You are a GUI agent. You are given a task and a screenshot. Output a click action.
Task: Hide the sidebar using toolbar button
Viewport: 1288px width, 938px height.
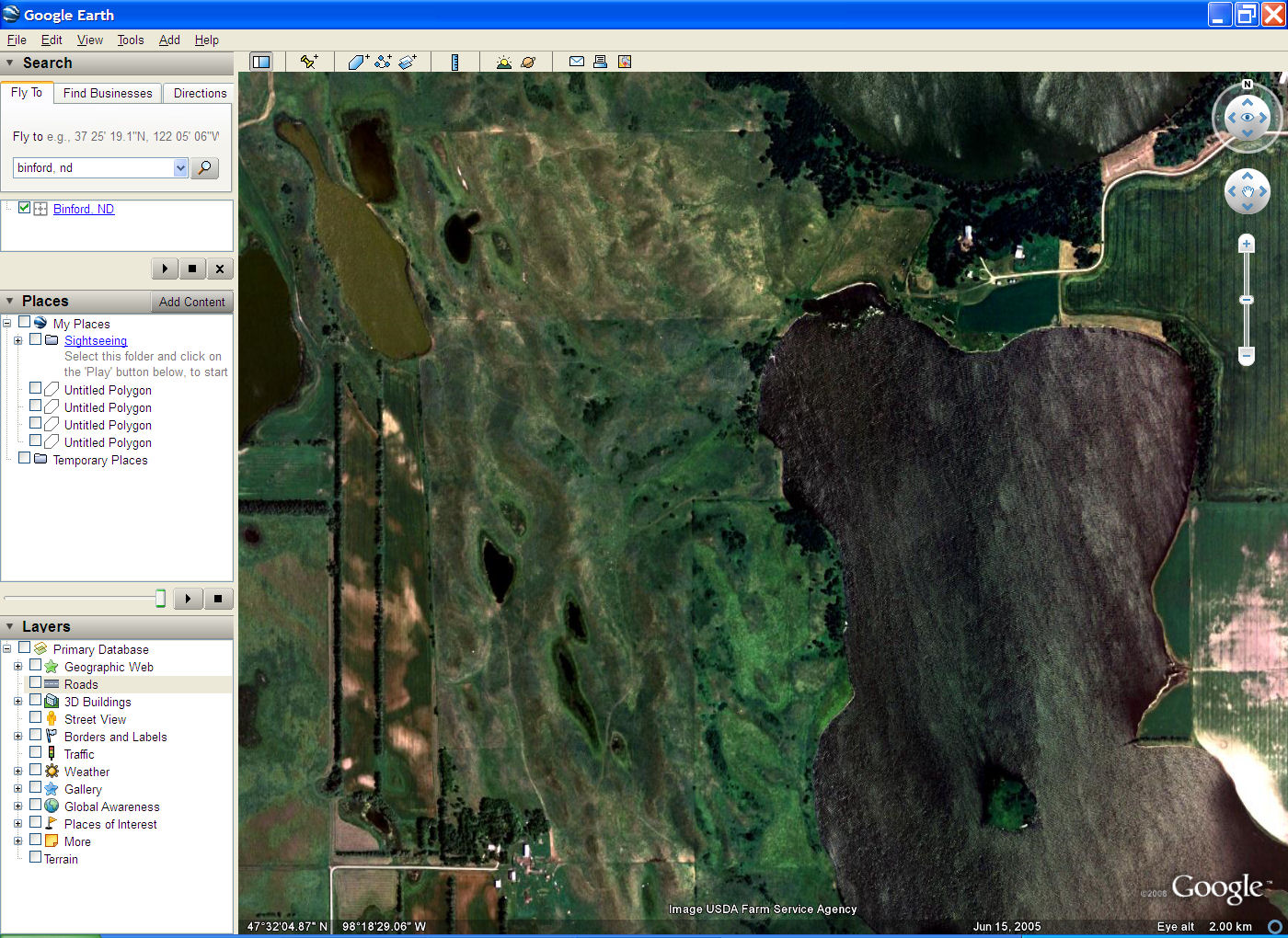pyautogui.click(x=261, y=62)
